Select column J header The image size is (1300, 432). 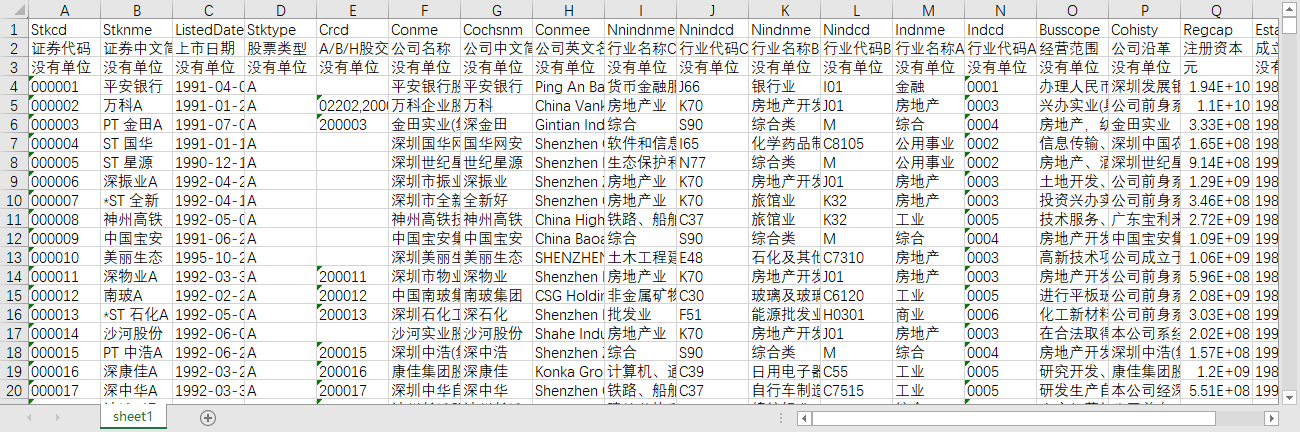click(712, 10)
